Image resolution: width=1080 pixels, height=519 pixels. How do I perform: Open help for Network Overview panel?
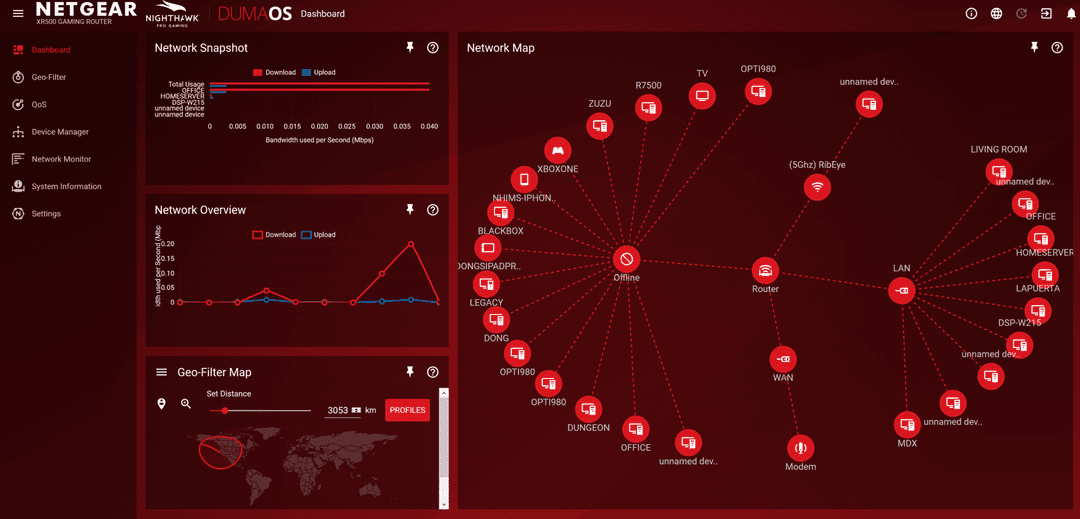click(433, 210)
